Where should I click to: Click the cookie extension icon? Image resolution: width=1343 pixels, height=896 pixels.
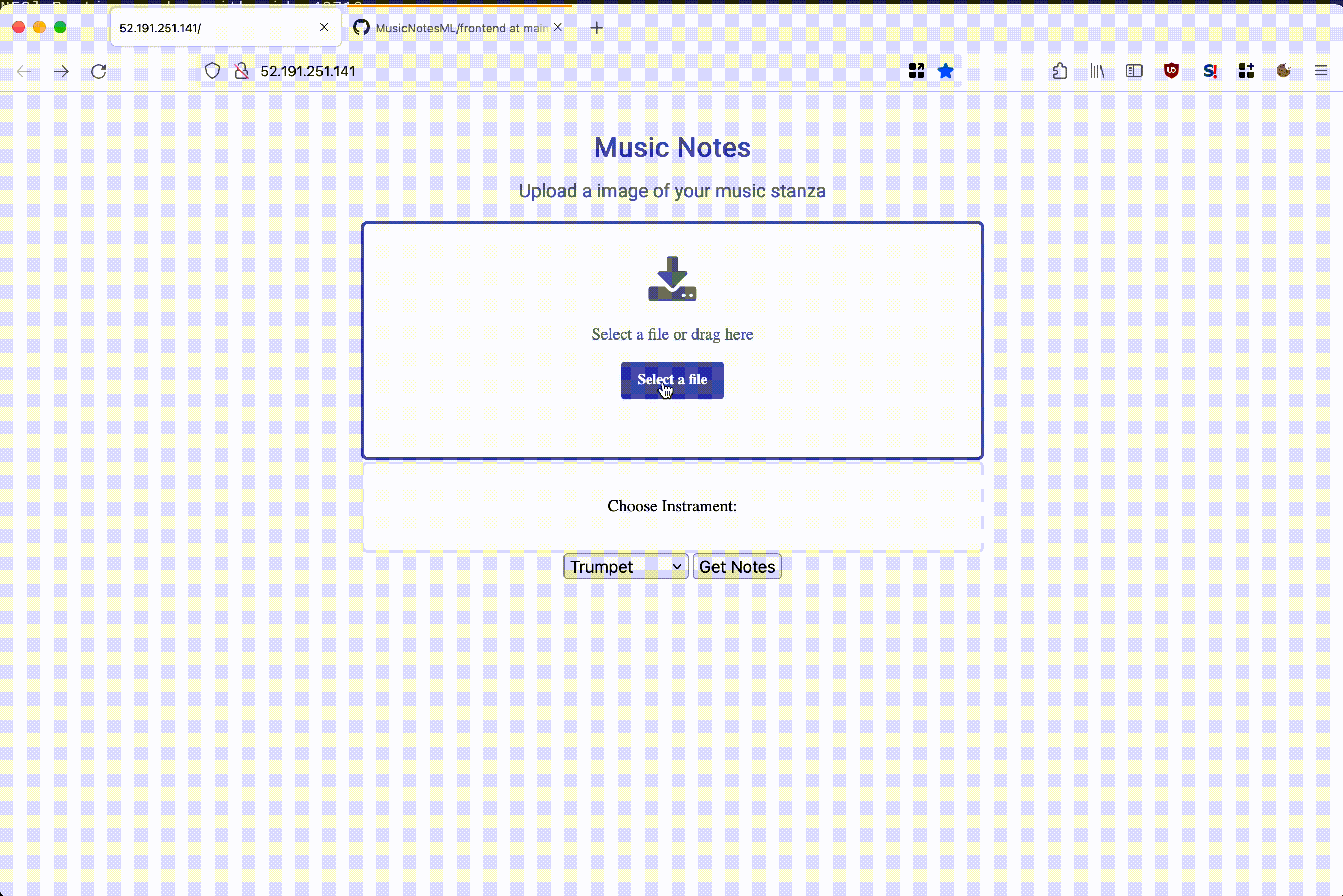[x=1283, y=71]
